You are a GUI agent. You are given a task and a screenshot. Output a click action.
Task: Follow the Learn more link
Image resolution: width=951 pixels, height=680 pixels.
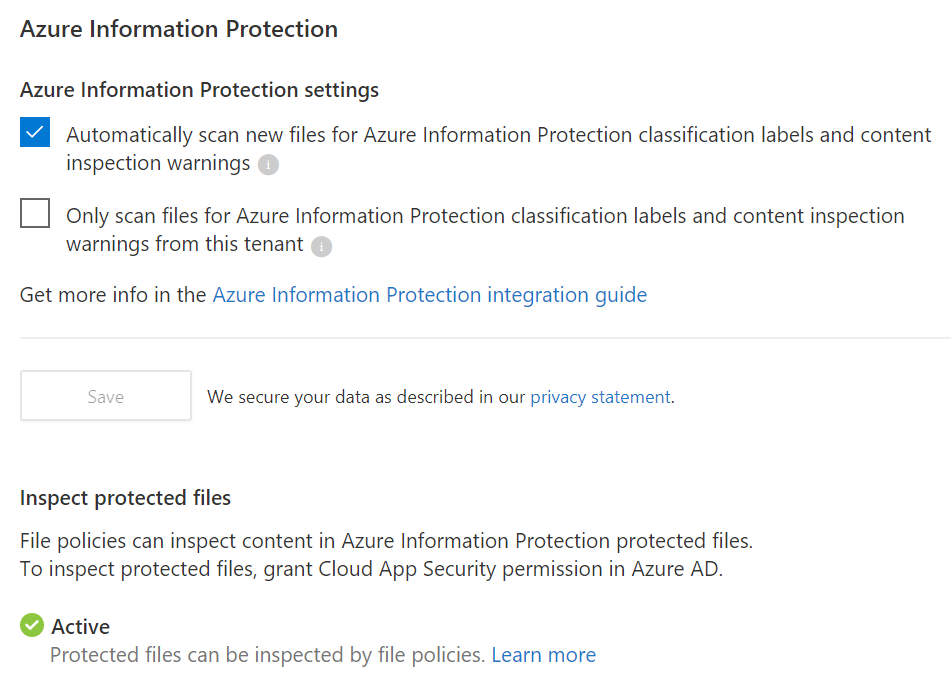(x=543, y=655)
